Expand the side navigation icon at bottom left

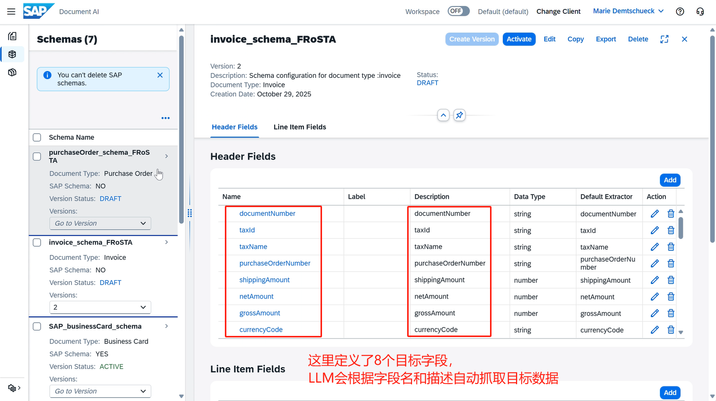coord(14,388)
